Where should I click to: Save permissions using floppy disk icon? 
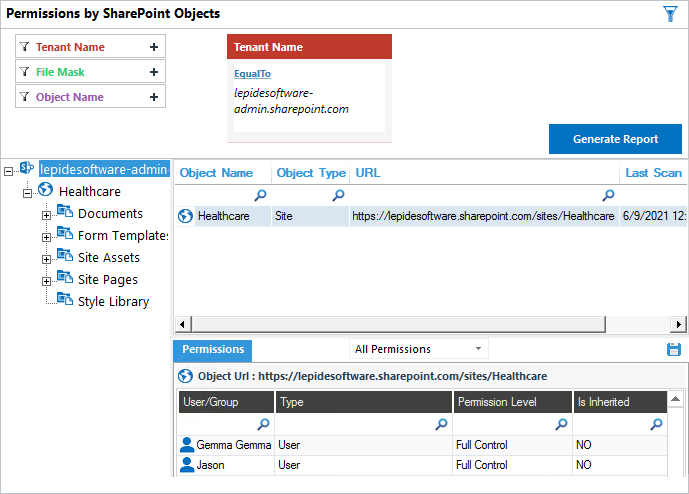point(674,350)
